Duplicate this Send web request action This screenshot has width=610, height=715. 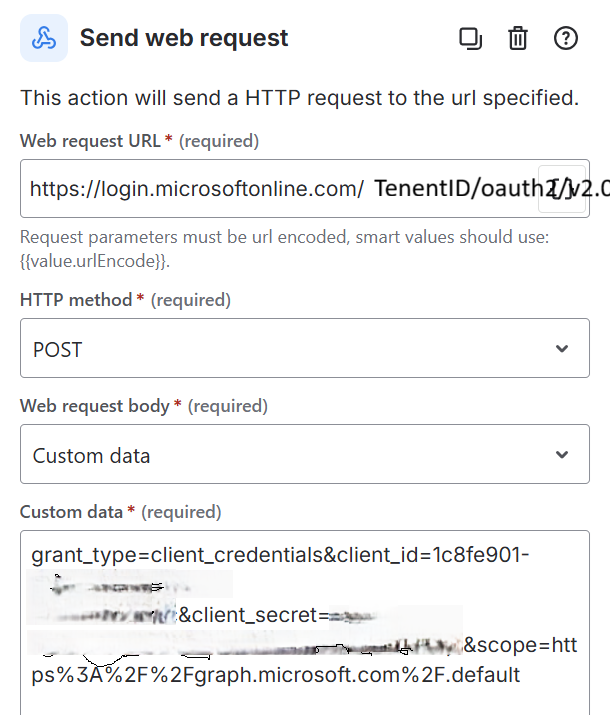pyautogui.click(x=470, y=39)
